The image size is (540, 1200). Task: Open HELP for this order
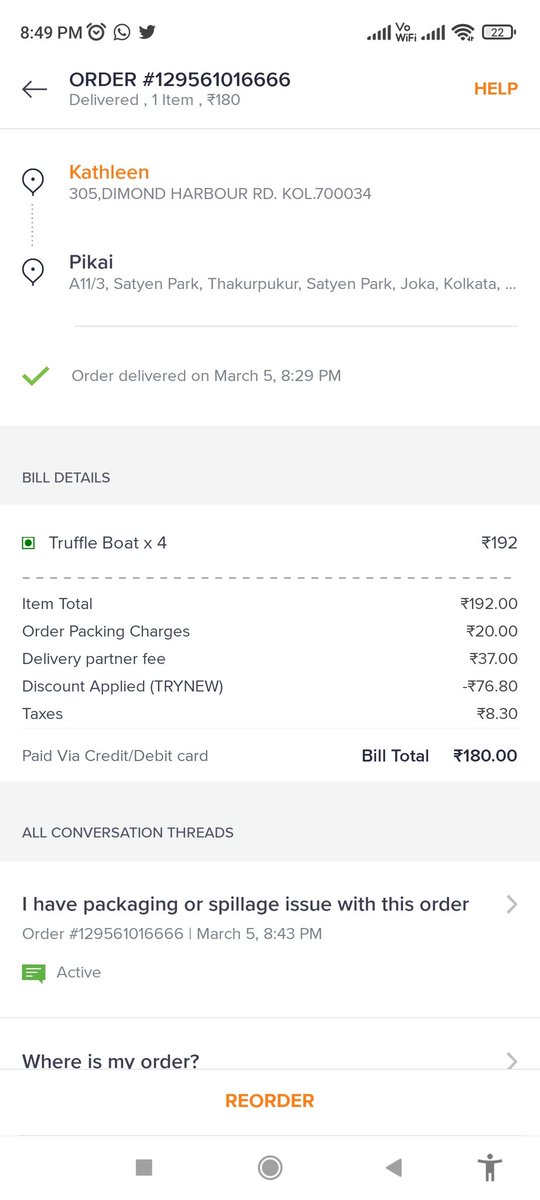tap(496, 89)
